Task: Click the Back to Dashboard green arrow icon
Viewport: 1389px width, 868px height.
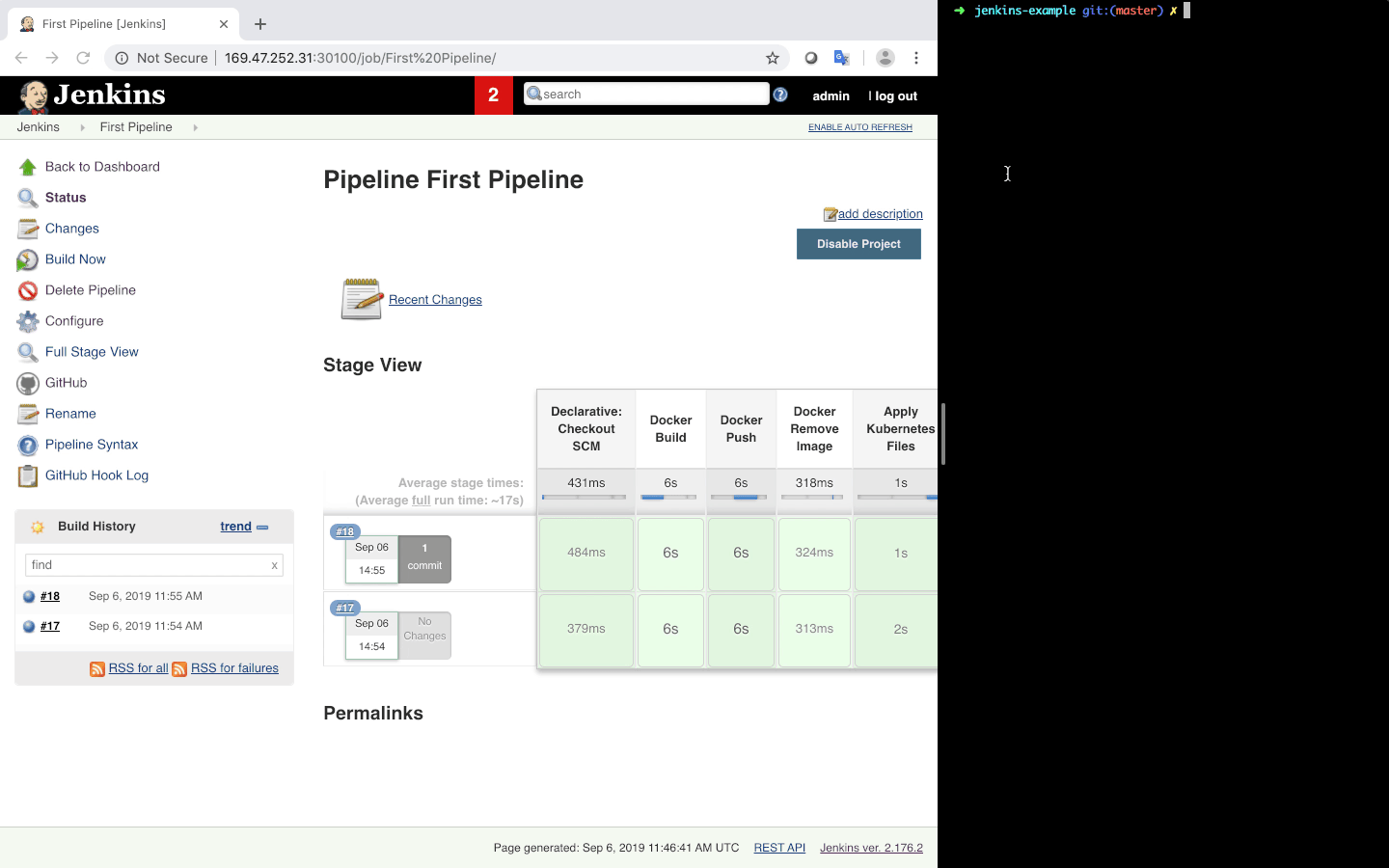Action: point(28,167)
